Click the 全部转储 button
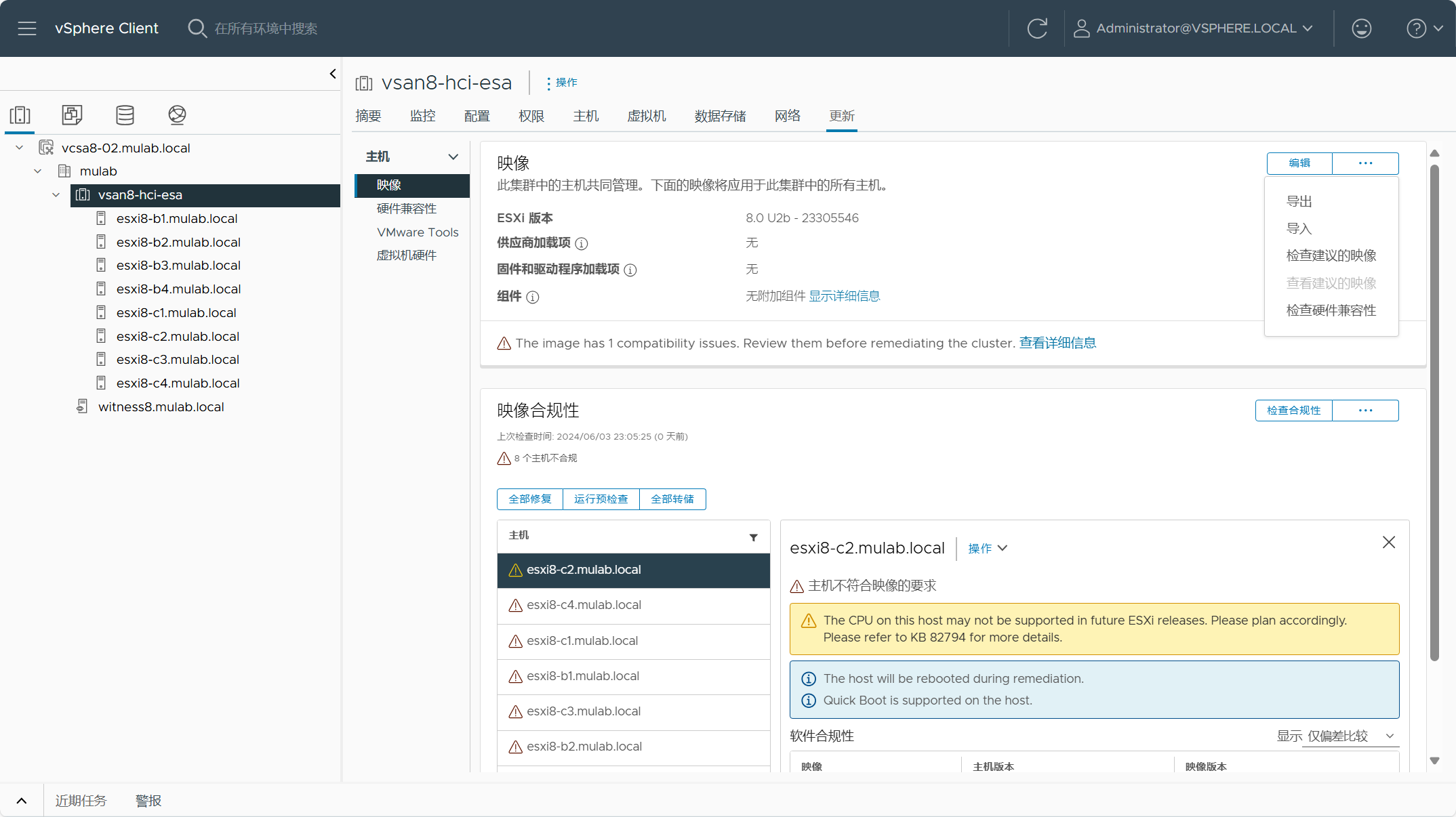The height and width of the screenshot is (817, 1456). (x=672, y=499)
